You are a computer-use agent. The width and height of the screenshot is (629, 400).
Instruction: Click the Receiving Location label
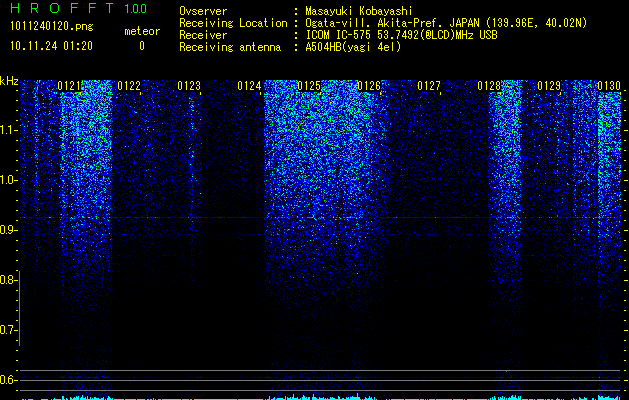point(233,23)
